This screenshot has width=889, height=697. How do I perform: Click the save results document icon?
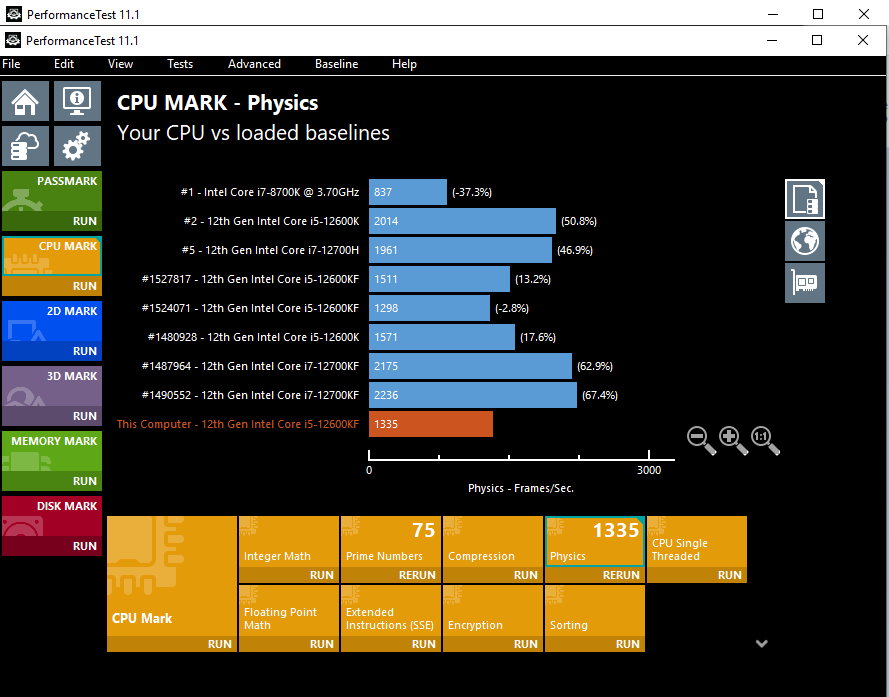click(805, 199)
